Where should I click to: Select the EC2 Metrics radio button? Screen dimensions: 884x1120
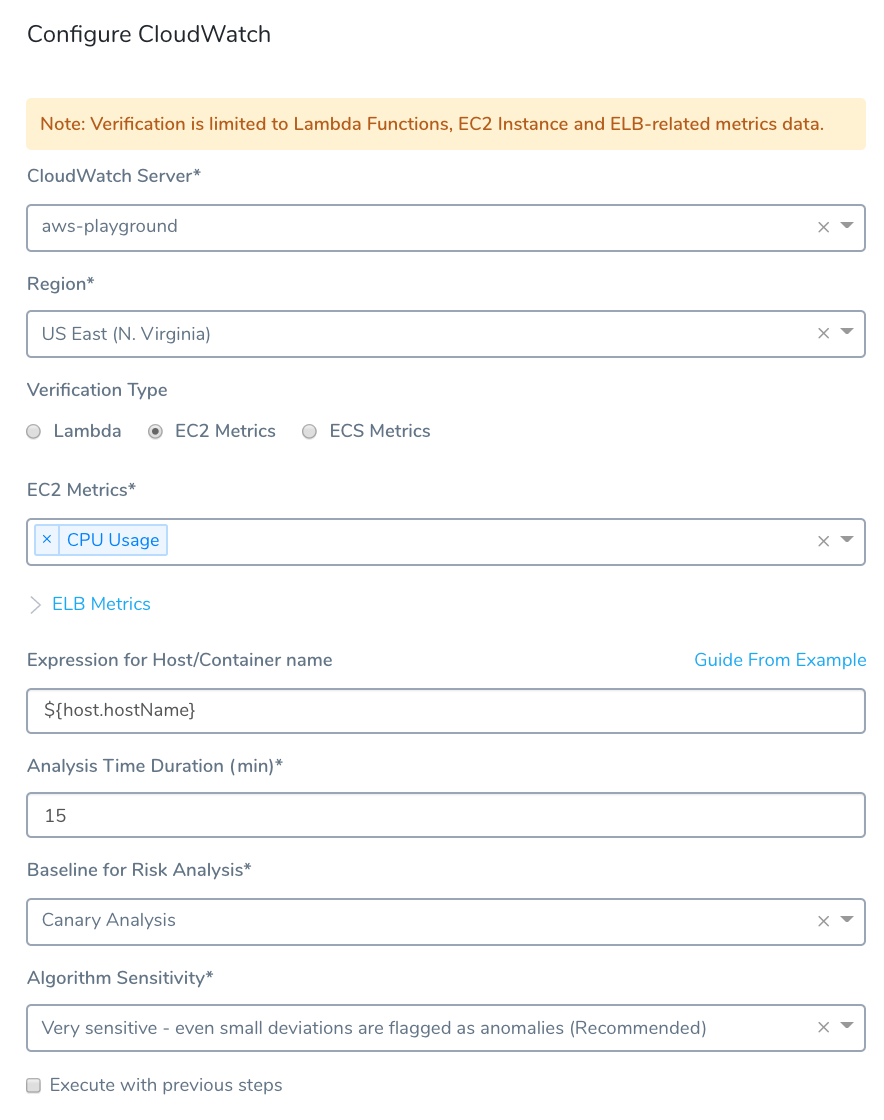[155, 431]
